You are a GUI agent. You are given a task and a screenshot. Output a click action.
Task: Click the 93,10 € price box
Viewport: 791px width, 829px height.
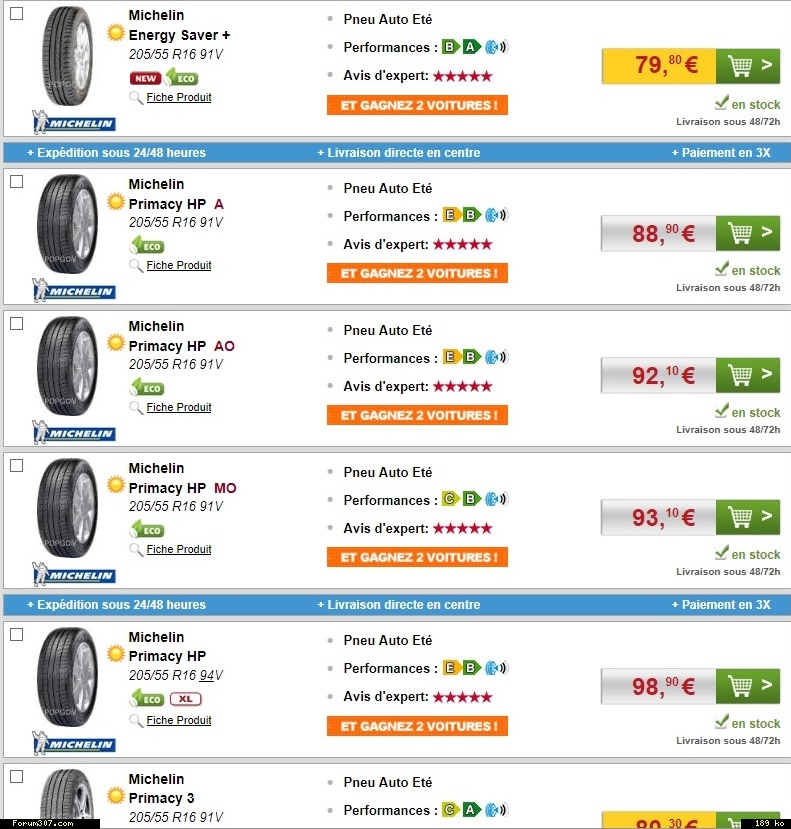[657, 517]
